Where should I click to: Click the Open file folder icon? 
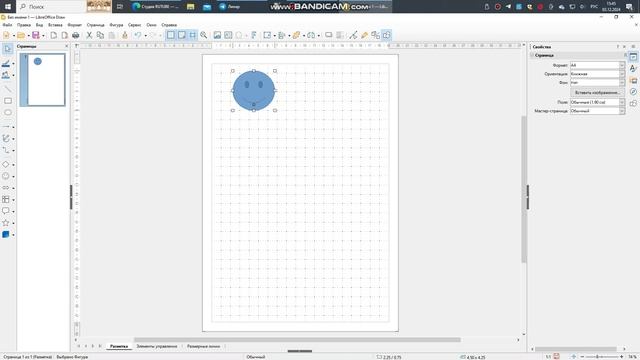21,36
